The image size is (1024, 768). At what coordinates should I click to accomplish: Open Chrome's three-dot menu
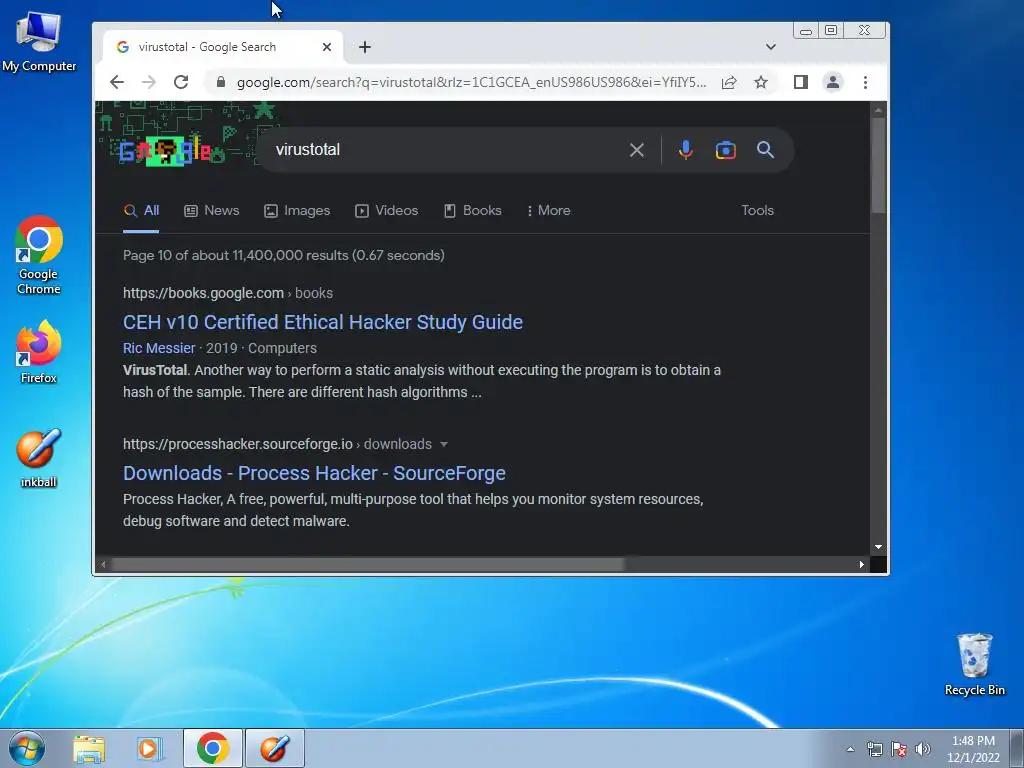[865, 82]
